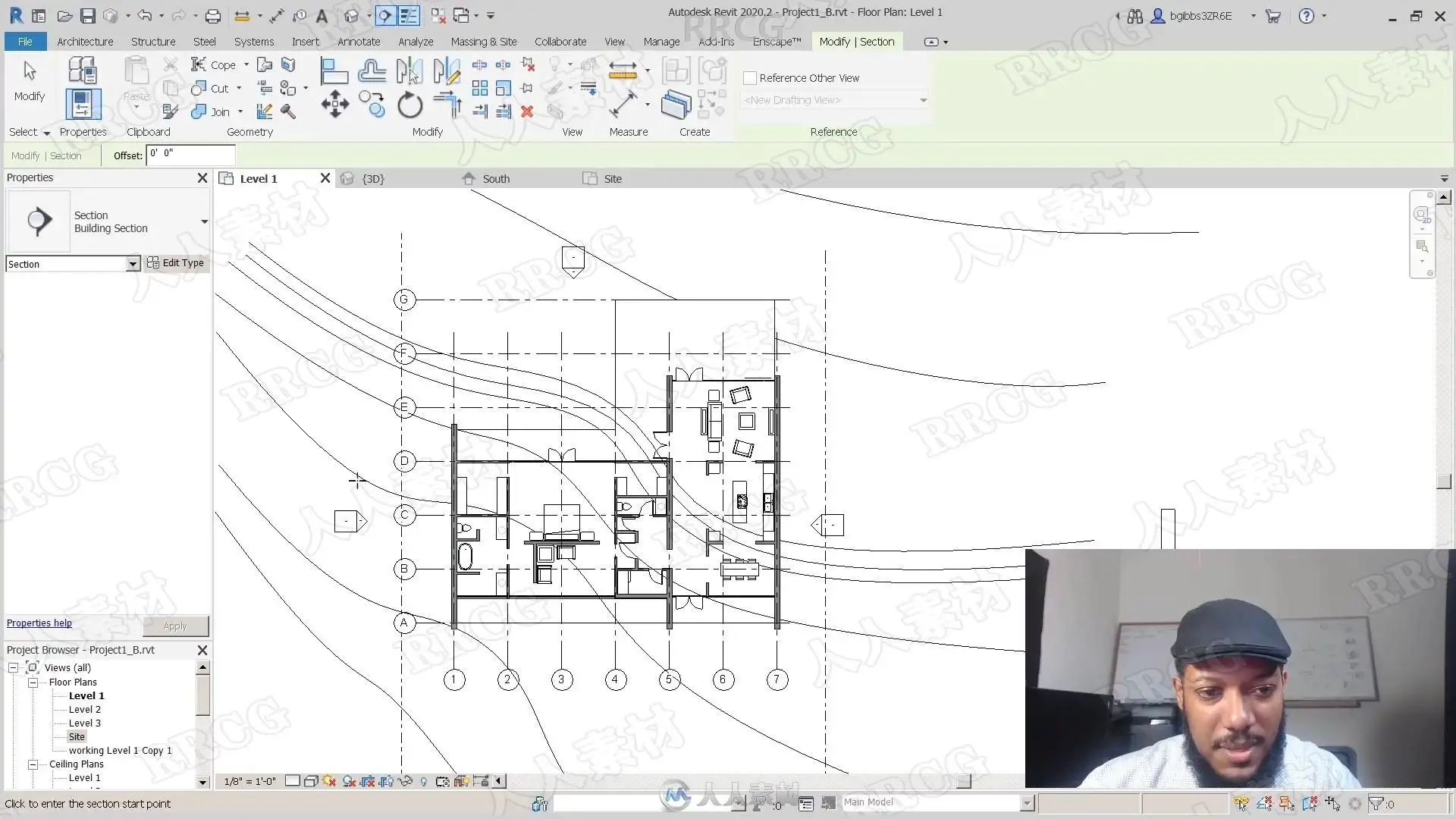Click the Trim/Extend to Corner icon

pos(448,104)
